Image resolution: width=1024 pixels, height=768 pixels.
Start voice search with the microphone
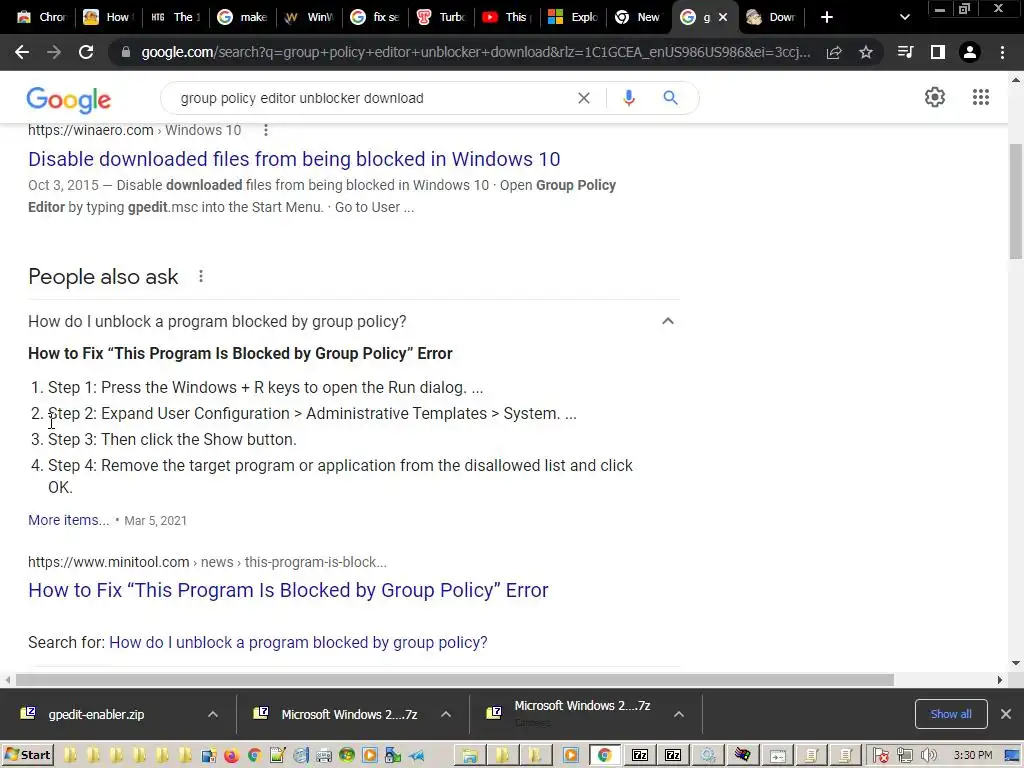pos(628,98)
